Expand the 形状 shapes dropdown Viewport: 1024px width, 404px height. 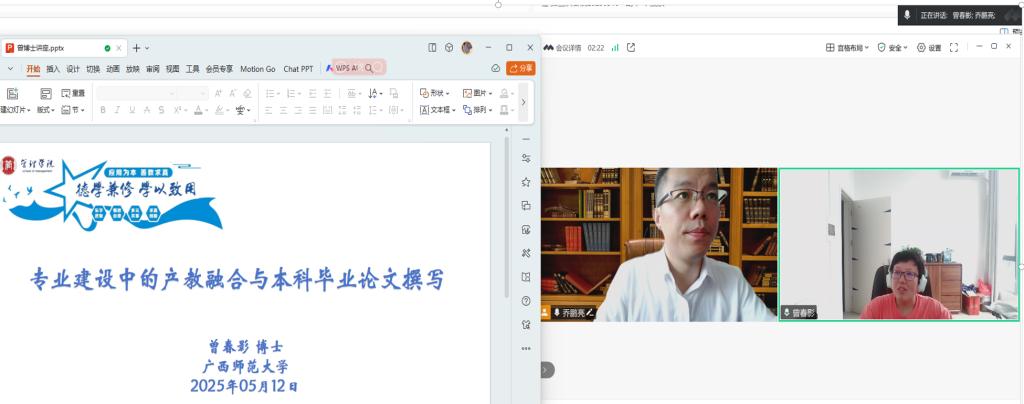coord(435,93)
